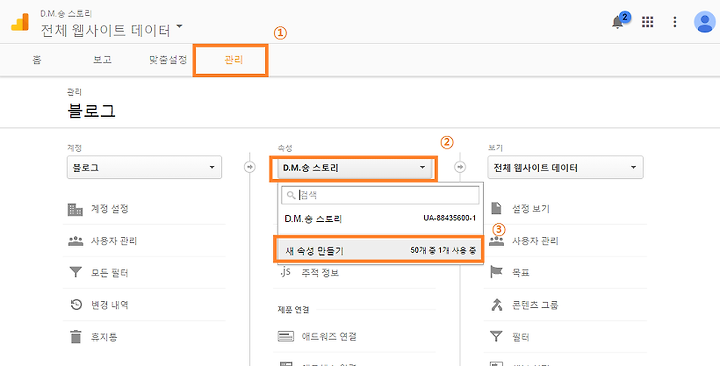The width and height of the screenshot is (720, 366).
Task: Open the 보기 dropdown 전체 웹사이트 데이터
Action: 565,167
